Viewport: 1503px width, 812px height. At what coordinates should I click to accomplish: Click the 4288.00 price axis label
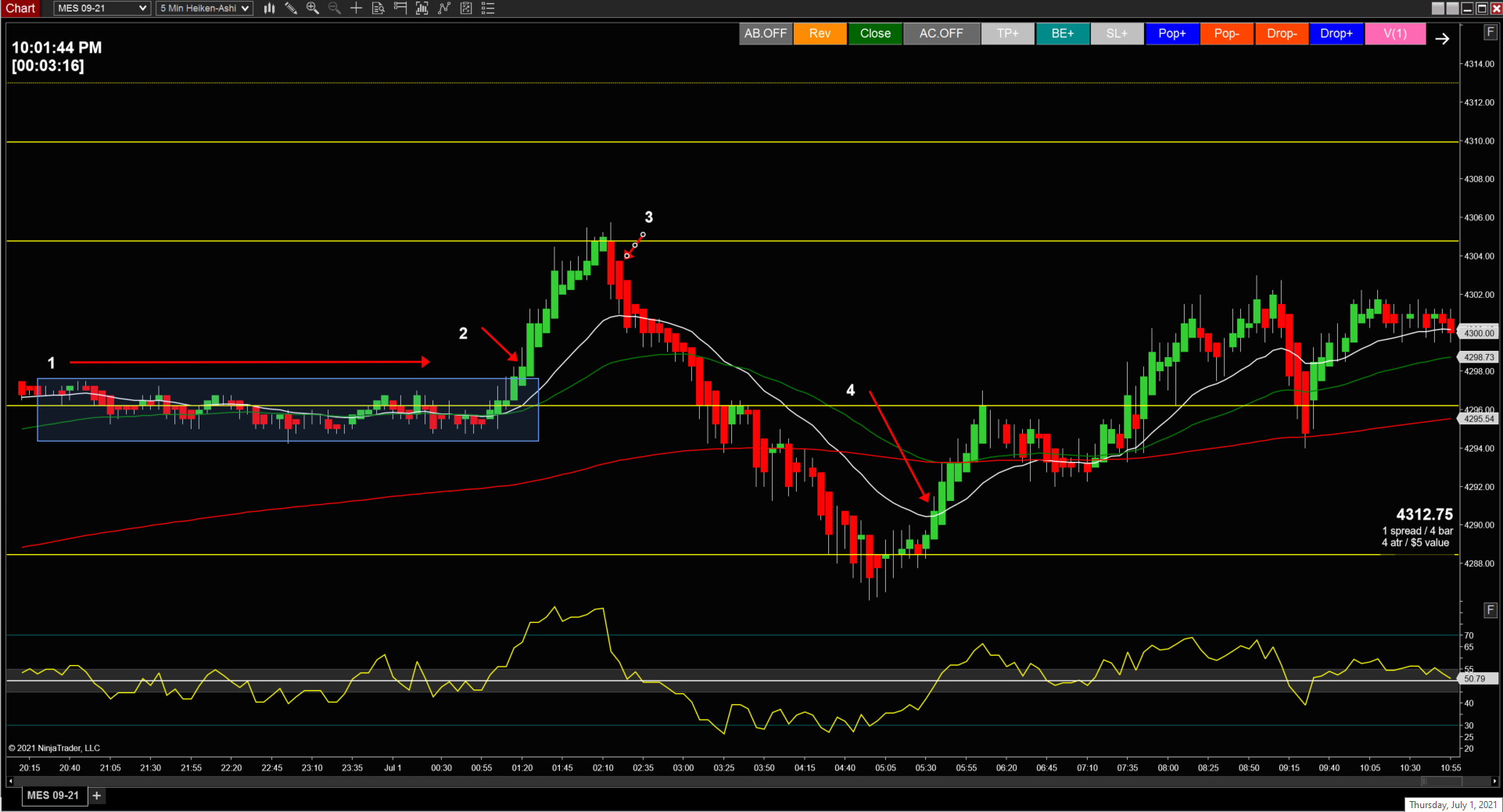1479,563
